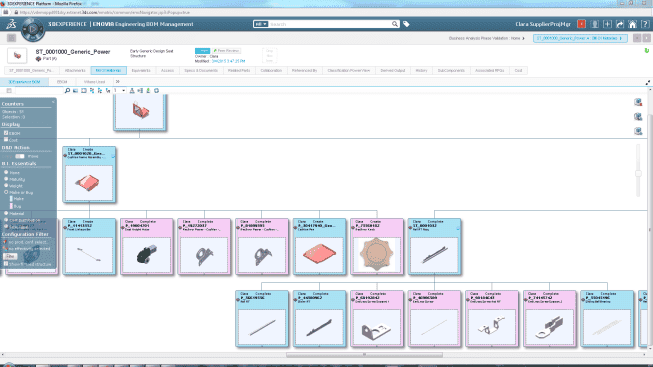Toggle the EBOM display checkbox
The image size is (653, 367).
[6, 133]
